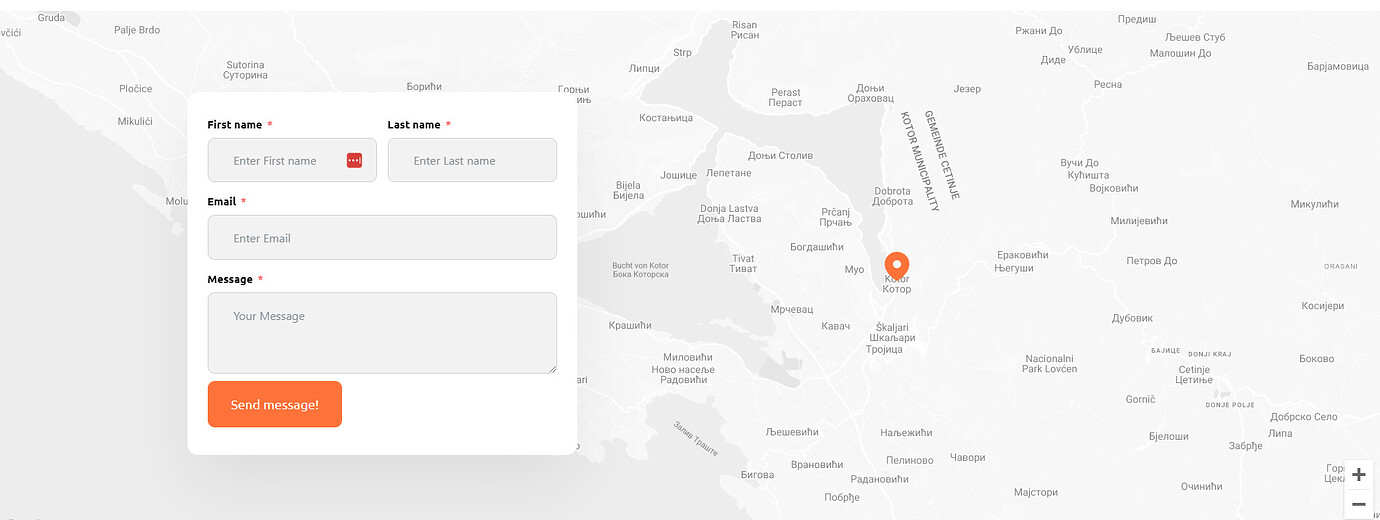Click the KOTOR MUNICIPALITY map label
This screenshot has height=520, width=1380.
point(920,161)
